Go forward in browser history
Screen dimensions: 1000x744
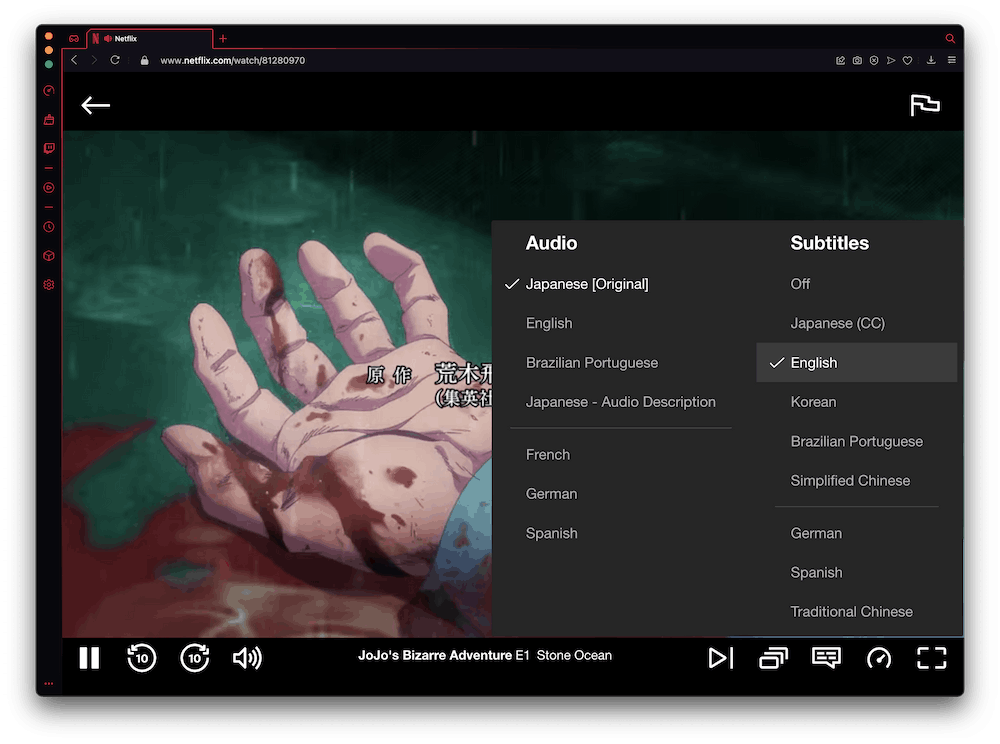94,60
